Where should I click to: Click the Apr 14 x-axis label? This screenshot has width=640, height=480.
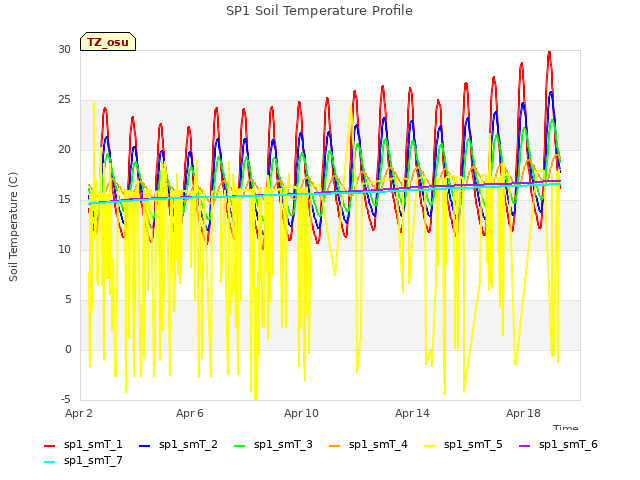(x=412, y=413)
